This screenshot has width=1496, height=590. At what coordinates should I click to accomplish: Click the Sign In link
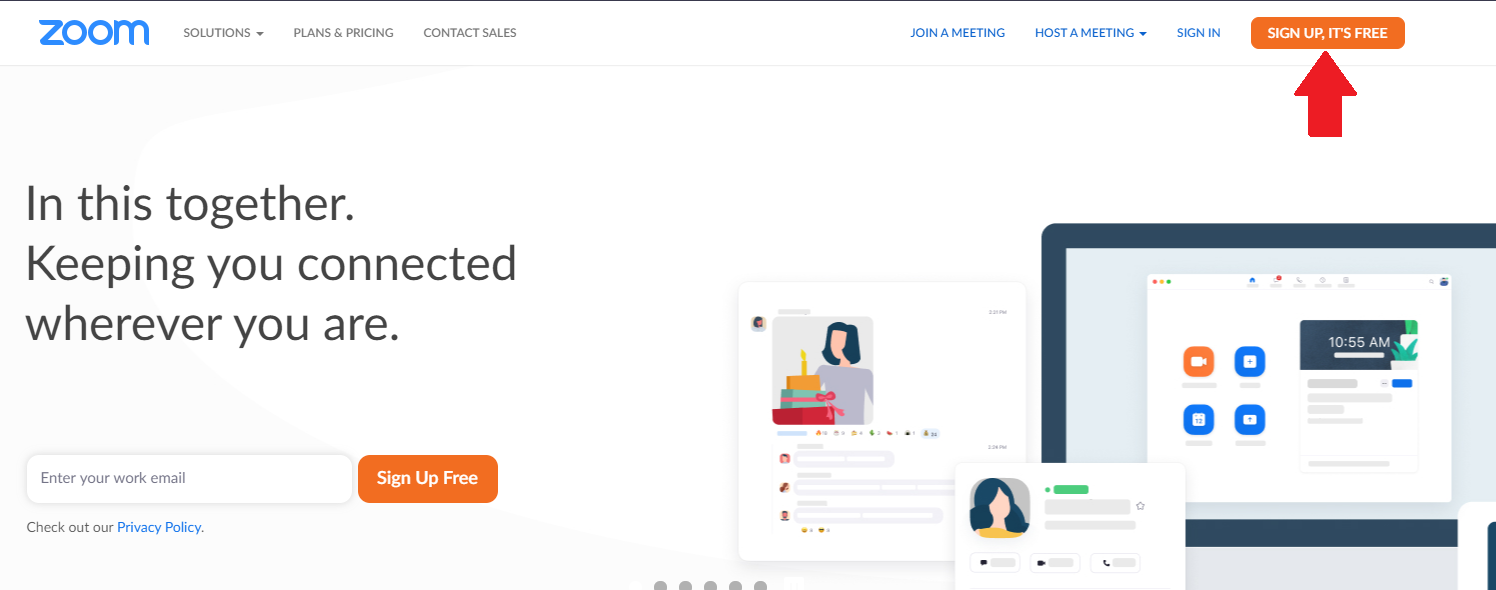(1198, 33)
